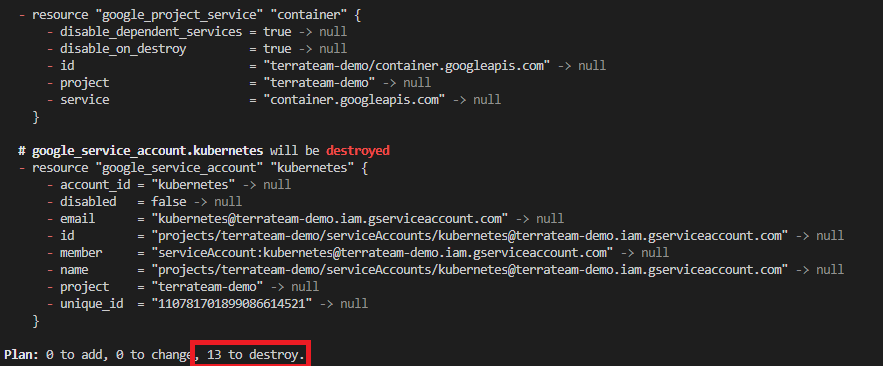Screen dimensions: 883x366
Task: Click the member value "serviceAccount:kubernetes@..."
Action: [382, 253]
